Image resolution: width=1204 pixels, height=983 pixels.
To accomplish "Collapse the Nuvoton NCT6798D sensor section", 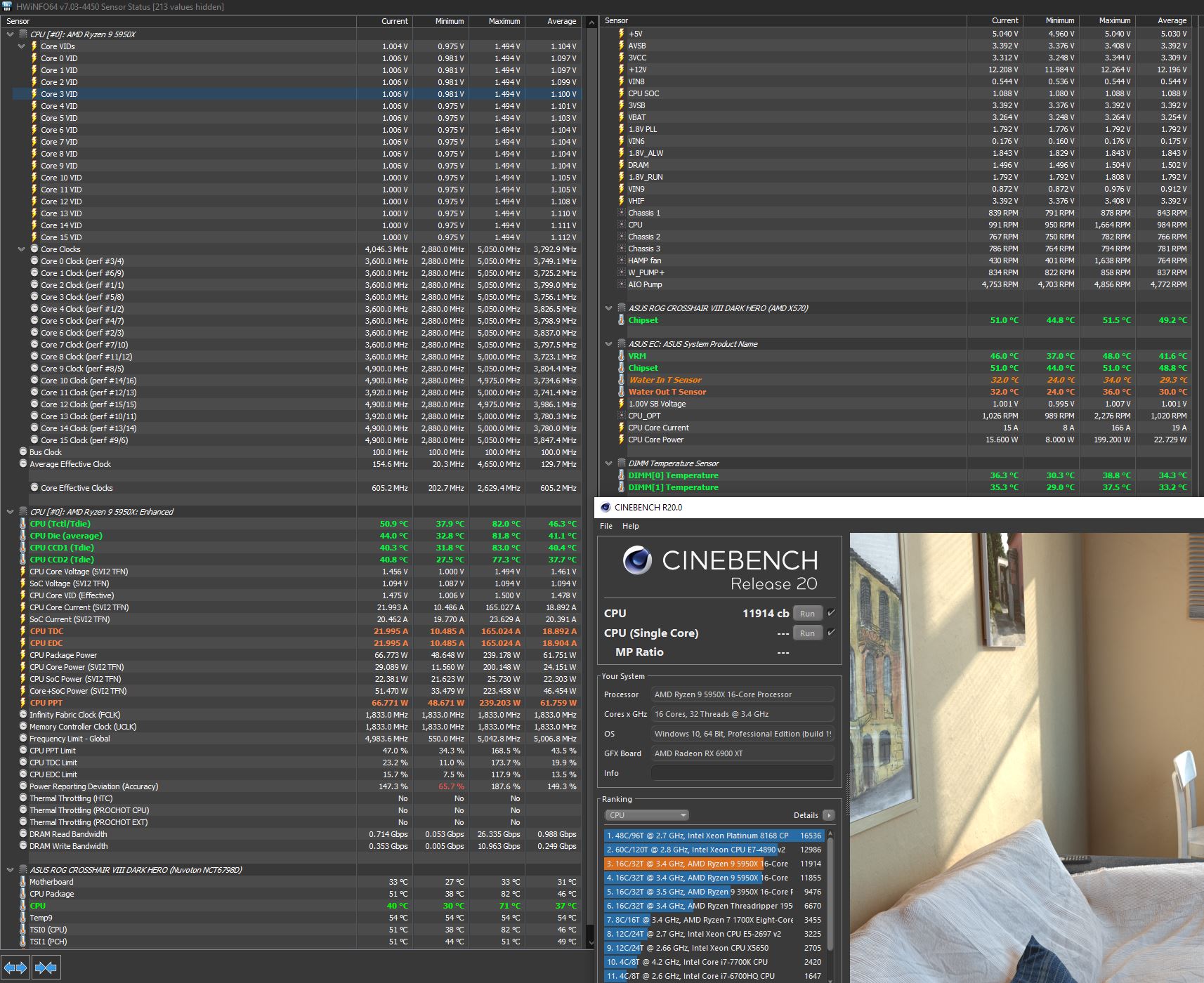I will click(x=10, y=870).
